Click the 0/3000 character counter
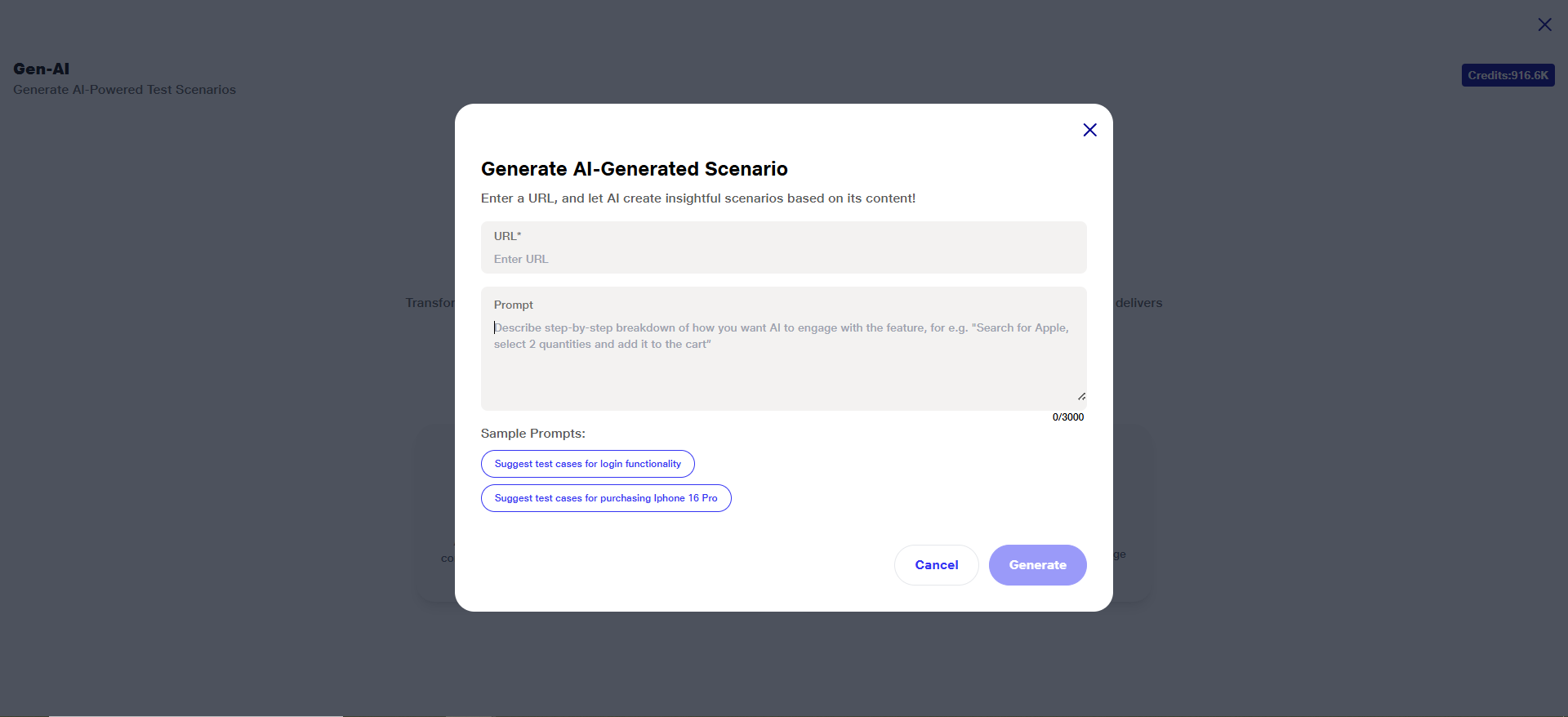Image resolution: width=1568 pixels, height=717 pixels. coord(1067,417)
